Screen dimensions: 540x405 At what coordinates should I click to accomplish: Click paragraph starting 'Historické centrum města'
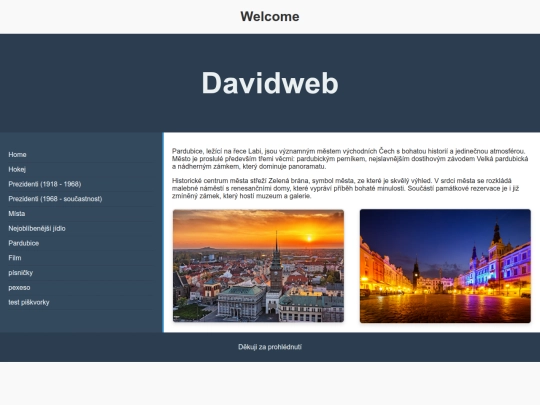click(x=345, y=188)
